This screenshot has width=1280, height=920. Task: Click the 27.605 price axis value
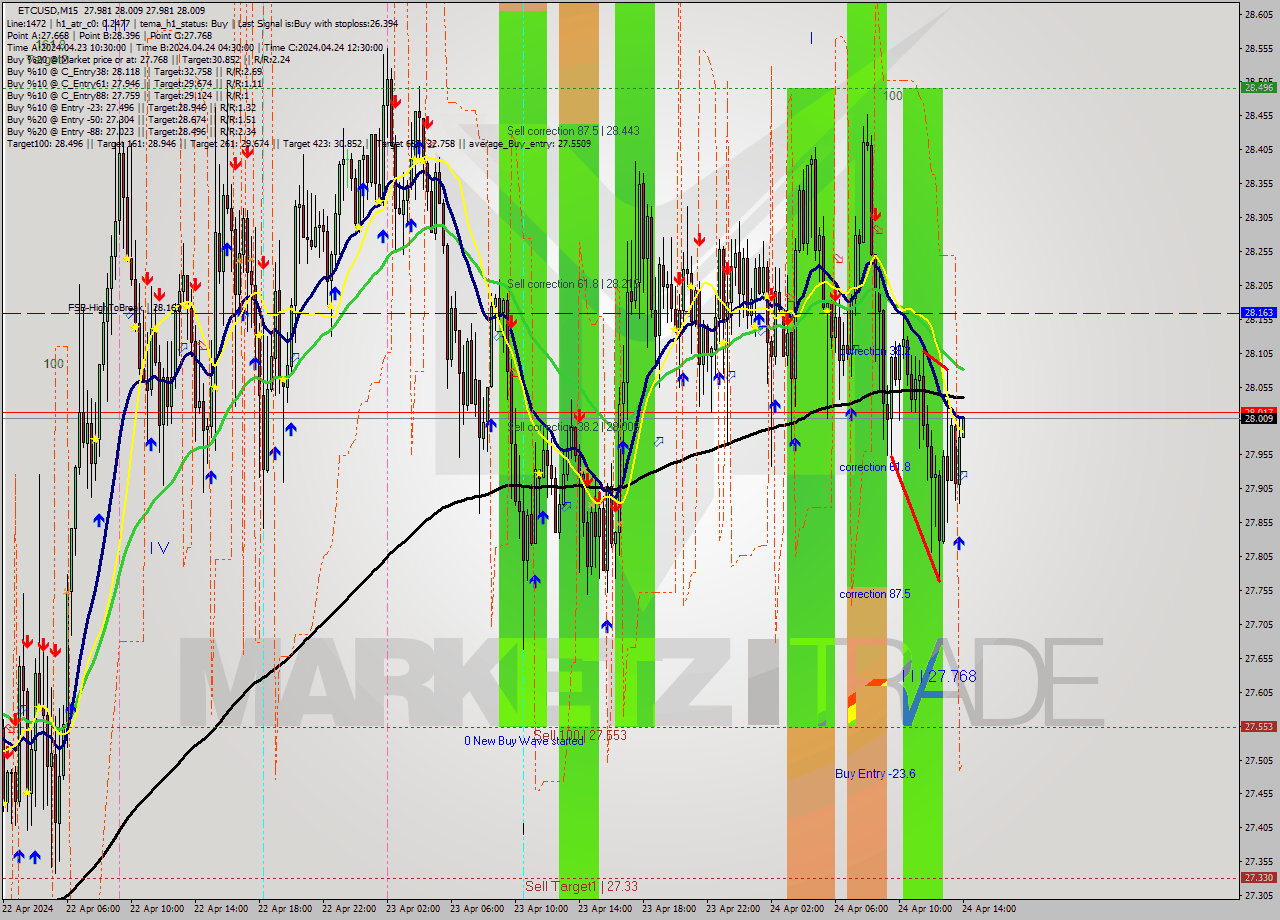(x=1258, y=693)
